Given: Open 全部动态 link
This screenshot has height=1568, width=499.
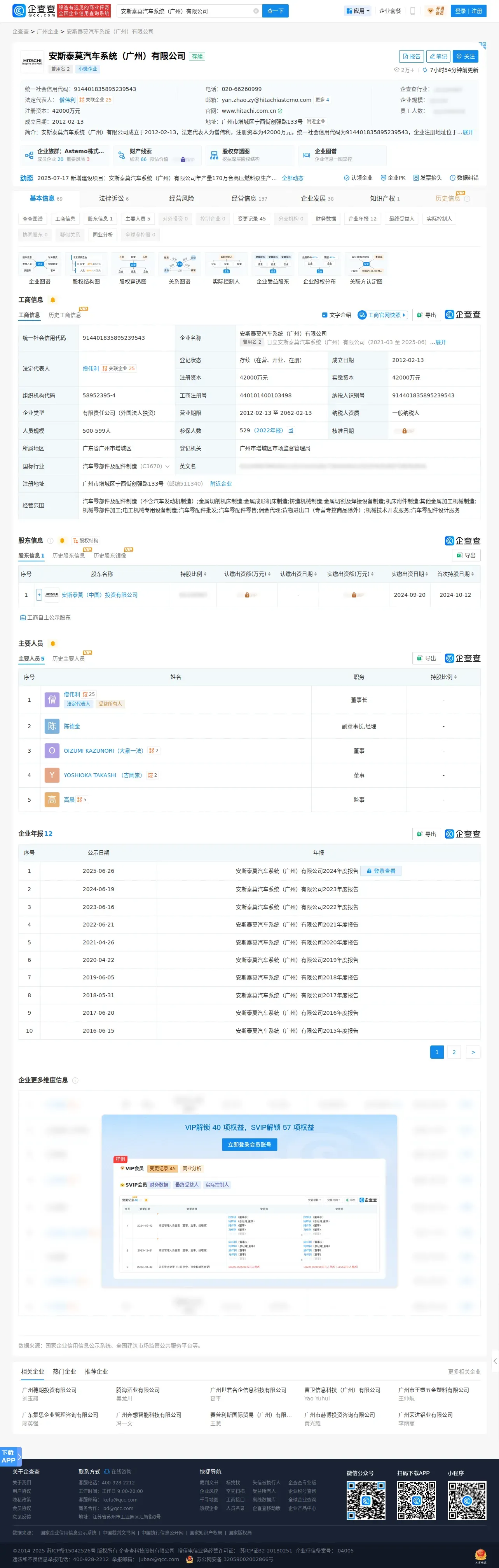Looking at the screenshot, I should (293, 178).
